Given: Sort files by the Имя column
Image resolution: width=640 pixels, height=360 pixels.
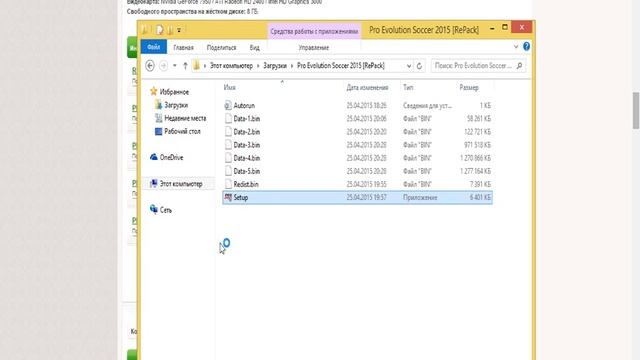Looking at the screenshot, I should (x=229, y=87).
